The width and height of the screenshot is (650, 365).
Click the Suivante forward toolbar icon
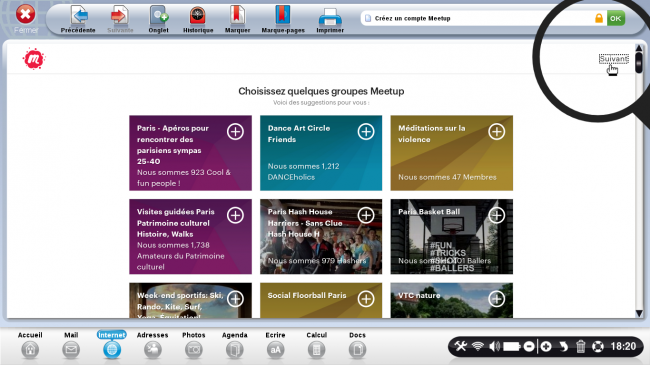click(120, 16)
